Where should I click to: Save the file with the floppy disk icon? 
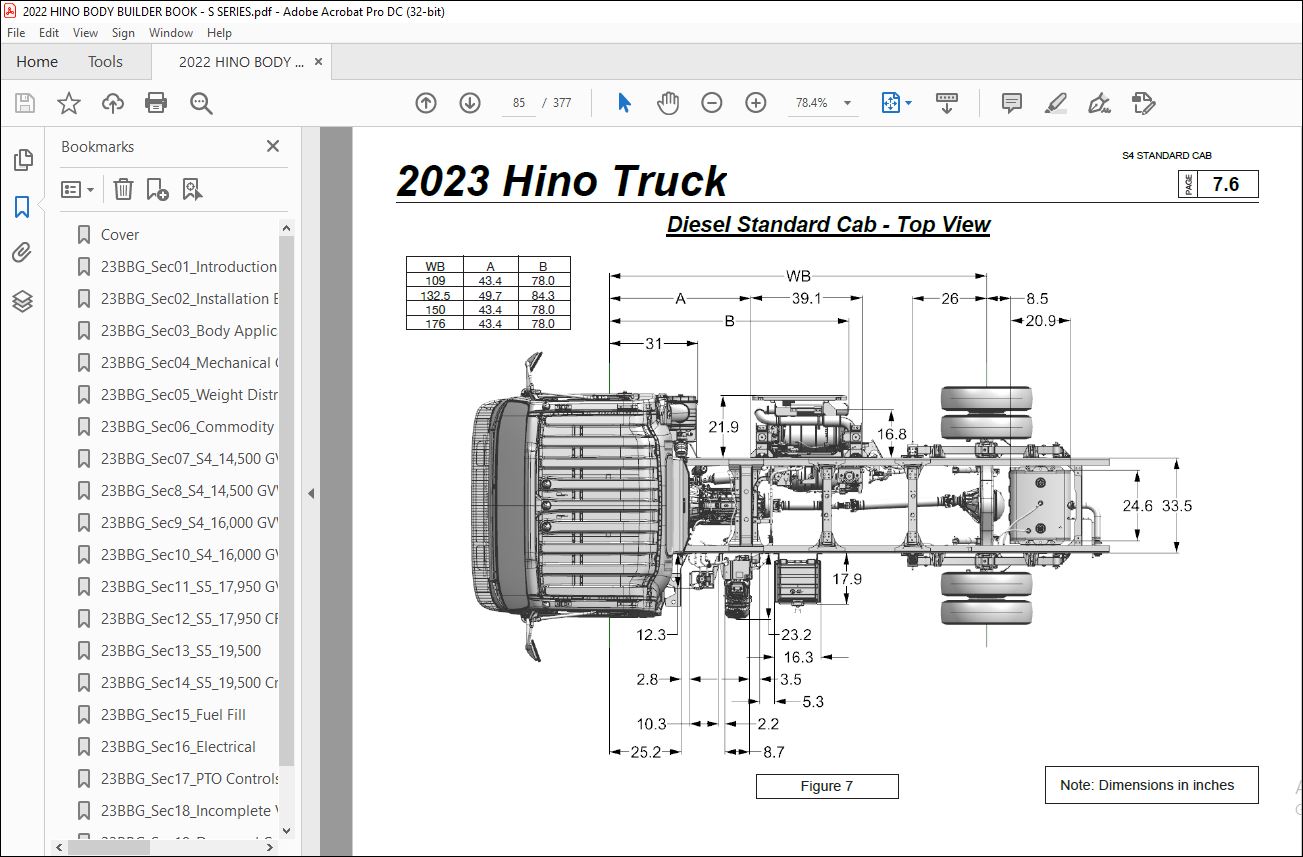(25, 103)
